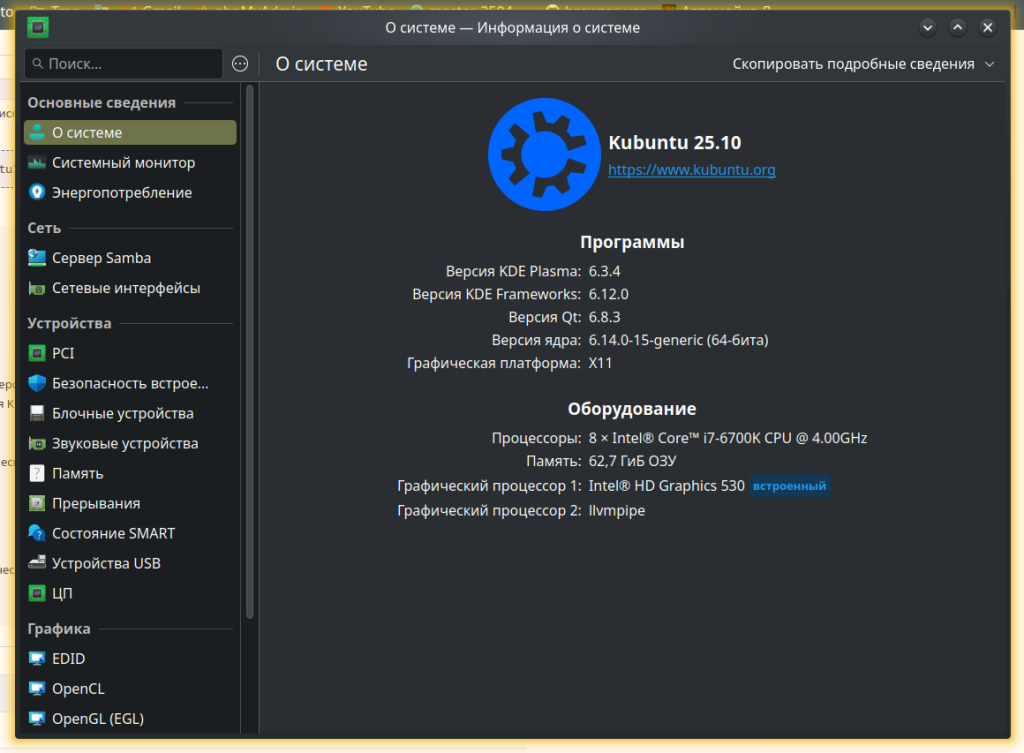
Task: Click memory value '62,7 ГиБ ОЗУ'
Action: pos(632,461)
